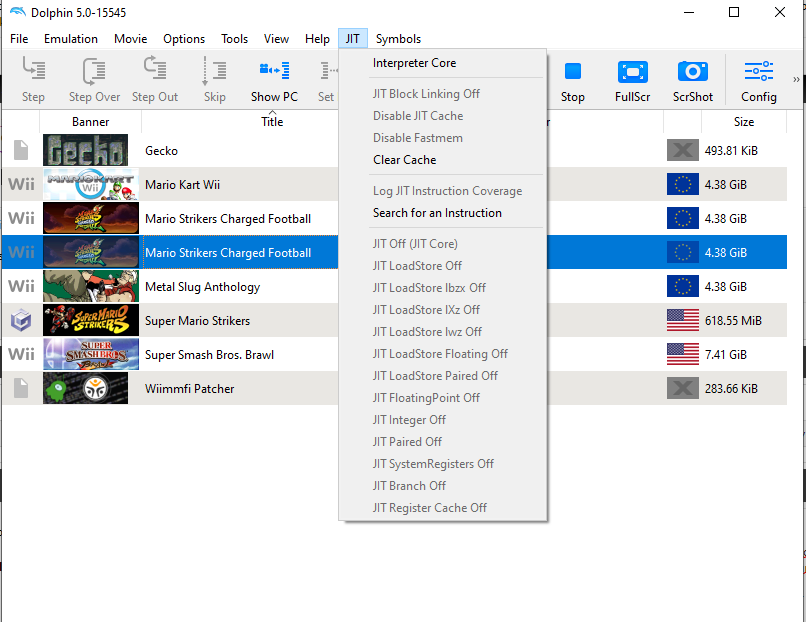Toggle JIT Block Linking Off
Image resolution: width=806 pixels, height=622 pixels.
(443, 94)
